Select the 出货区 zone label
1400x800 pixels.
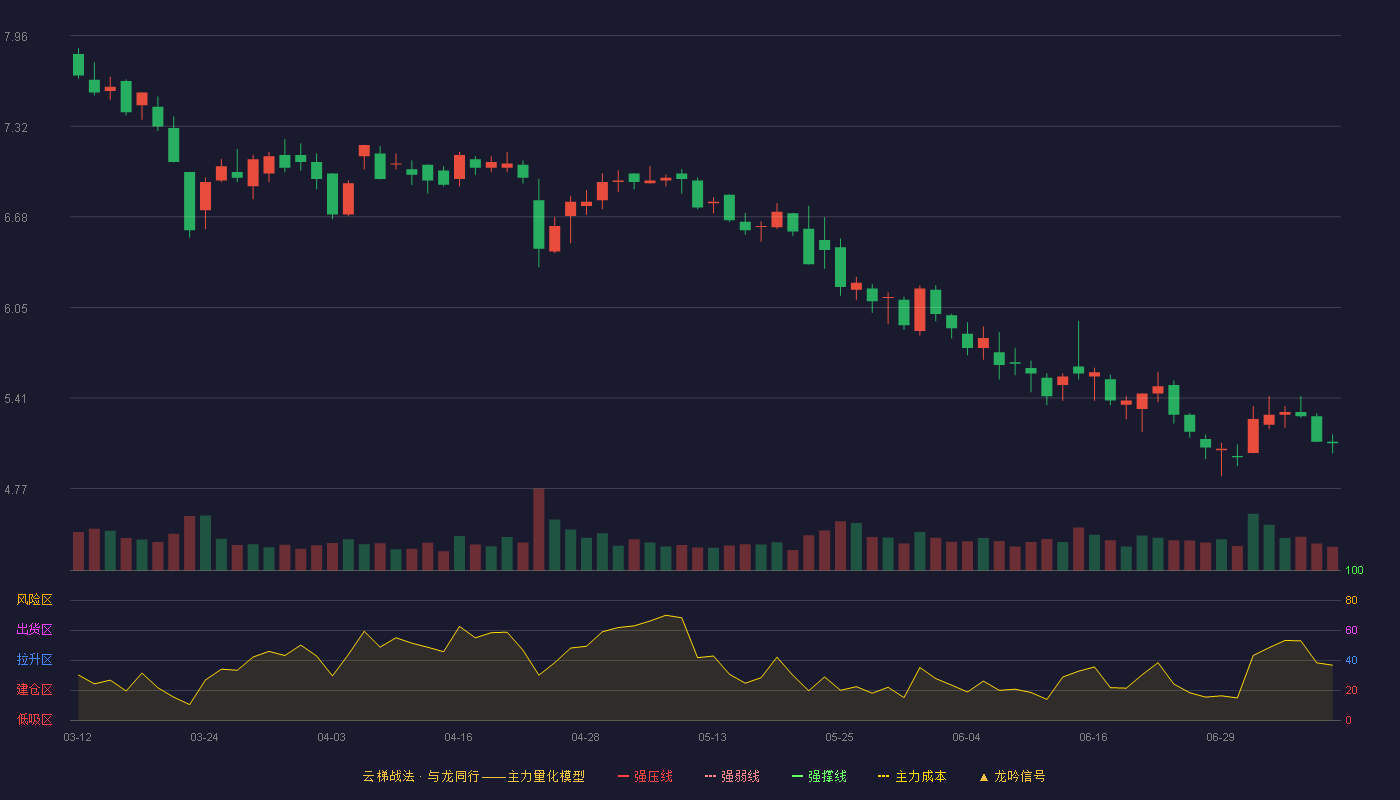tap(34, 630)
